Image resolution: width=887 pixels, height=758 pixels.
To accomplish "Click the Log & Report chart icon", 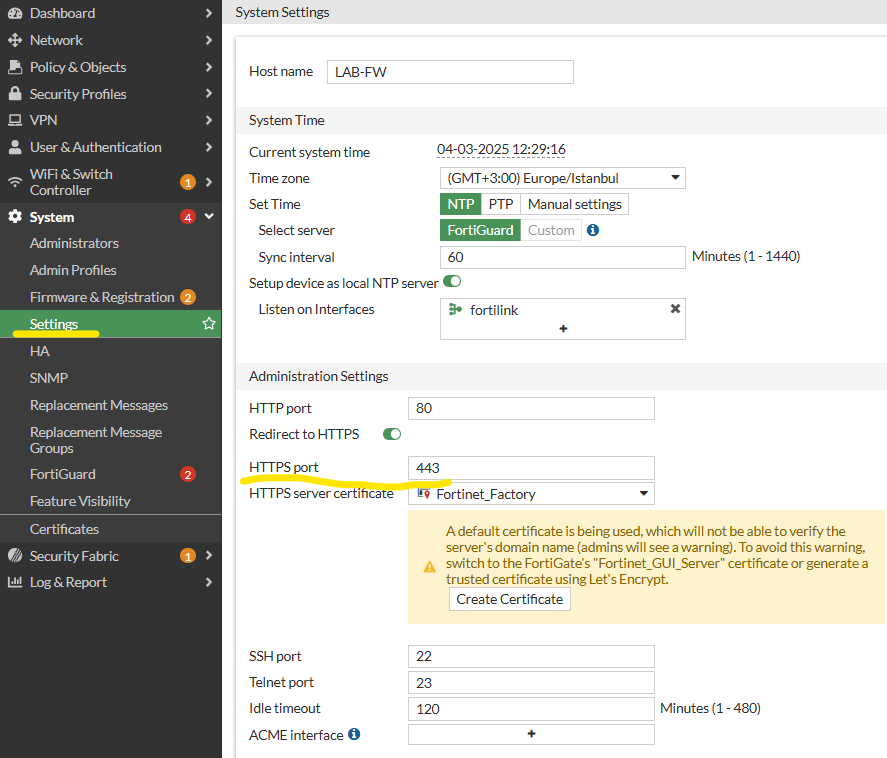I will point(15,582).
